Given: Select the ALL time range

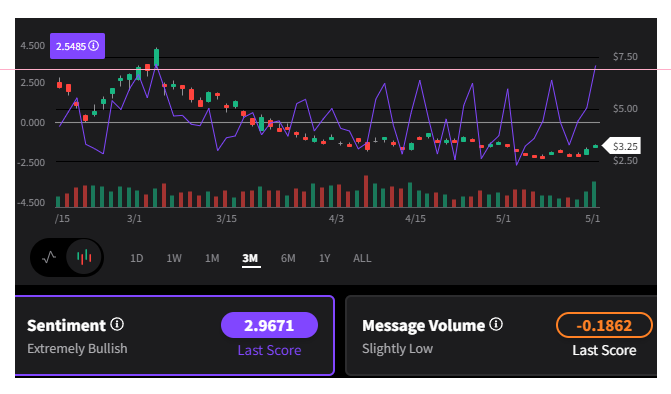Looking at the screenshot, I should pyautogui.click(x=362, y=258).
